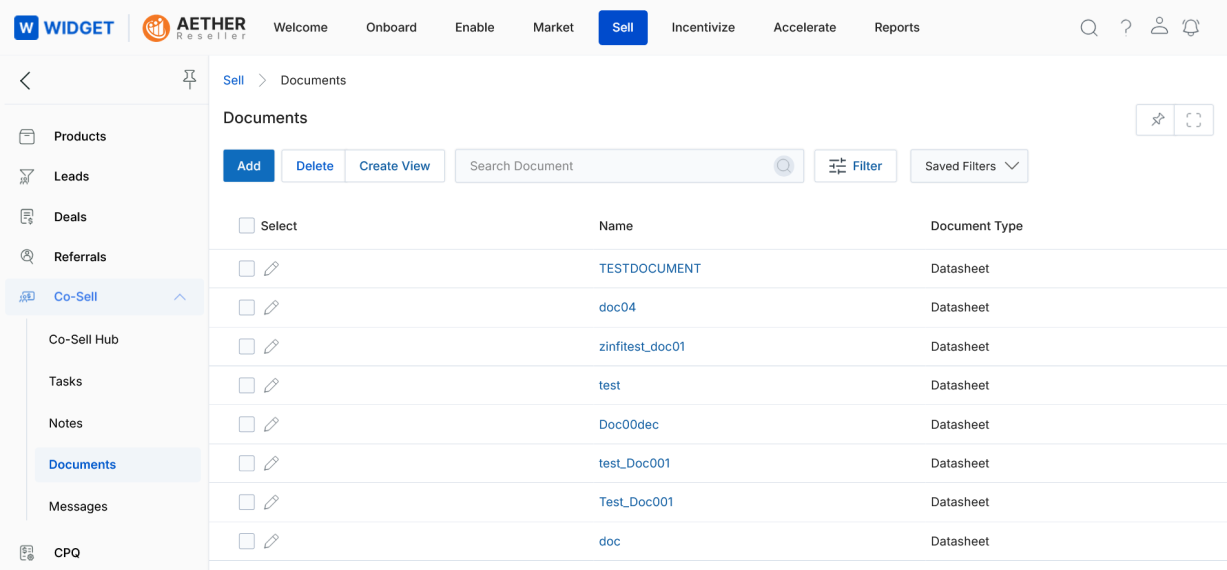The image size is (1227, 570).
Task: Open Co-Sell Hub in sidebar
Action: pos(84,339)
